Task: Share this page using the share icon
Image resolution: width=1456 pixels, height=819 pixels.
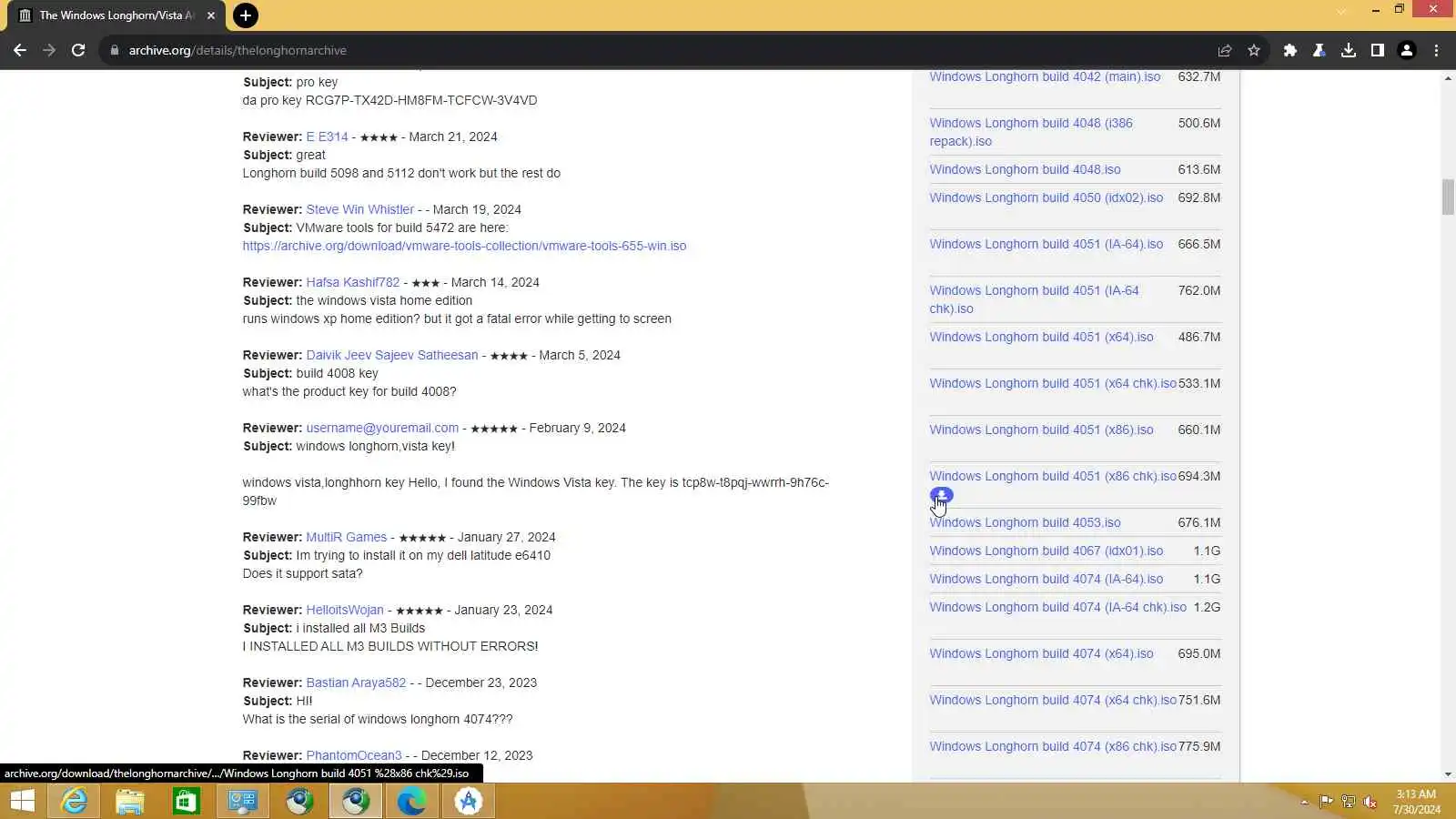Action: (1225, 50)
